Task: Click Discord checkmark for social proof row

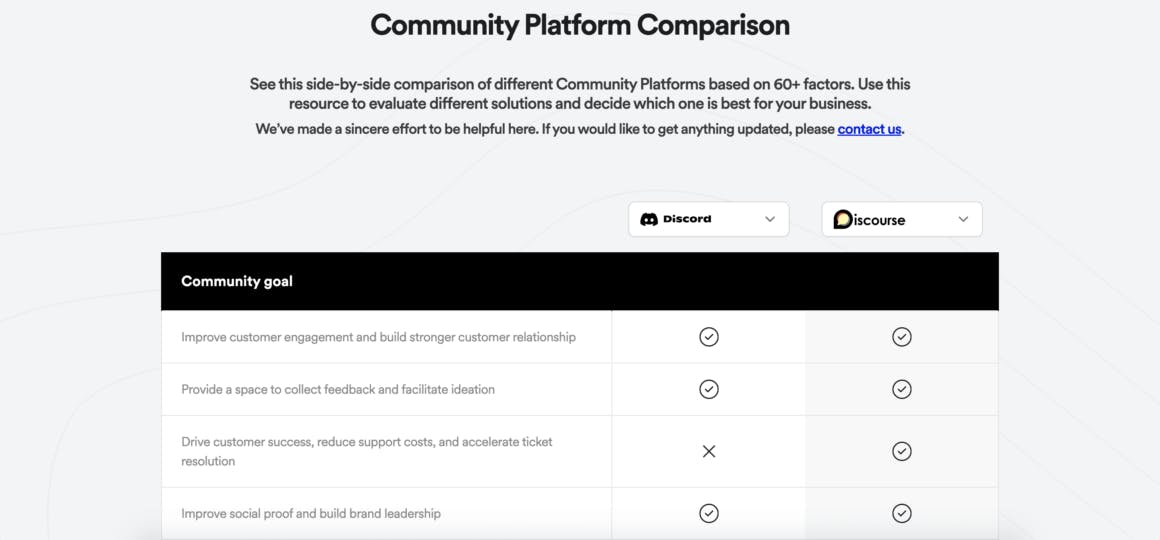Action: pos(709,513)
